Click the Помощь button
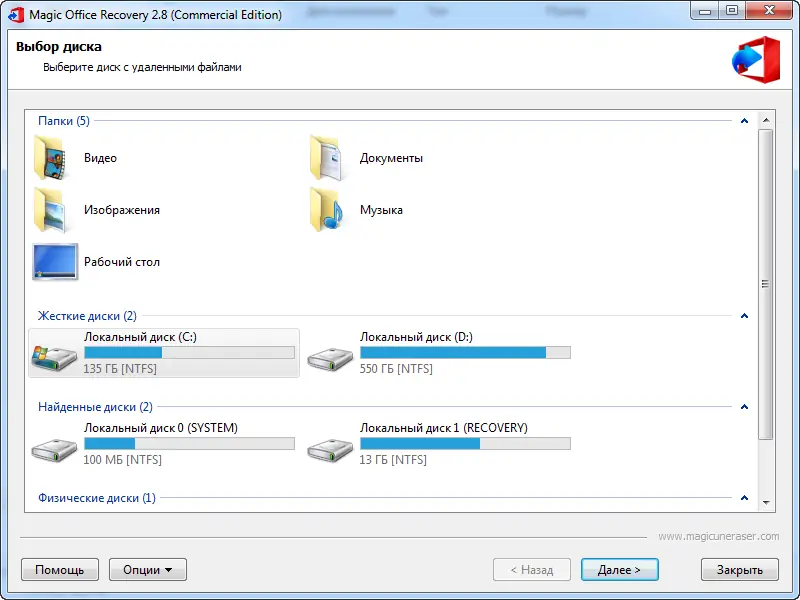800x600 pixels. [60, 569]
